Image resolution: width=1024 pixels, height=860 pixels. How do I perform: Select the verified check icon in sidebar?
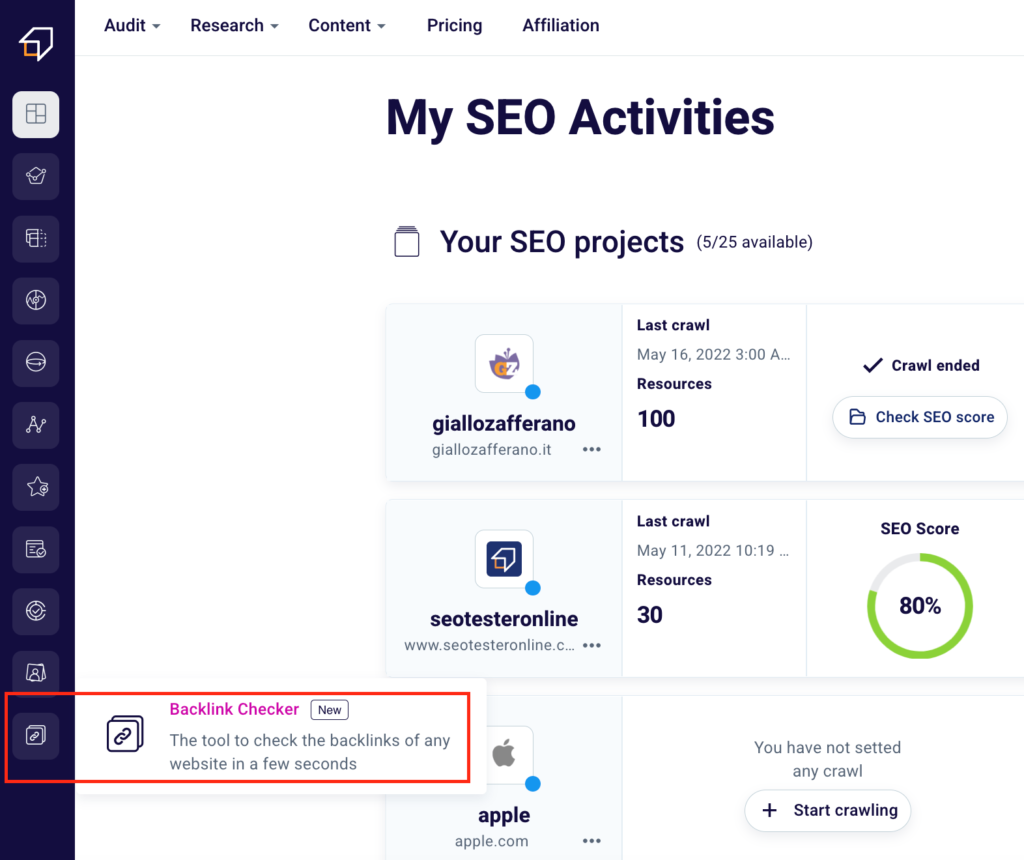[36, 611]
